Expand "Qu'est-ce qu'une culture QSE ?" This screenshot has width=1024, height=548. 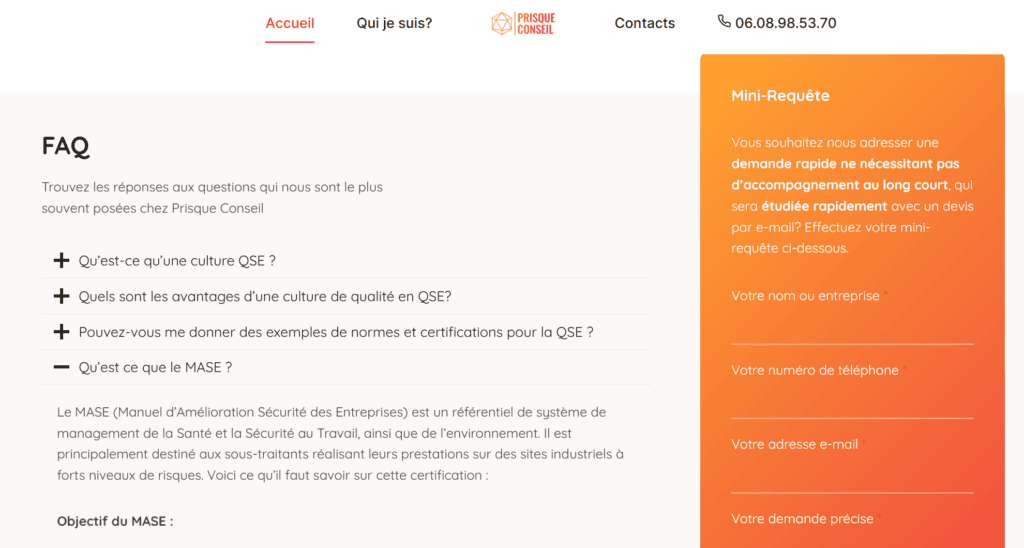177,261
